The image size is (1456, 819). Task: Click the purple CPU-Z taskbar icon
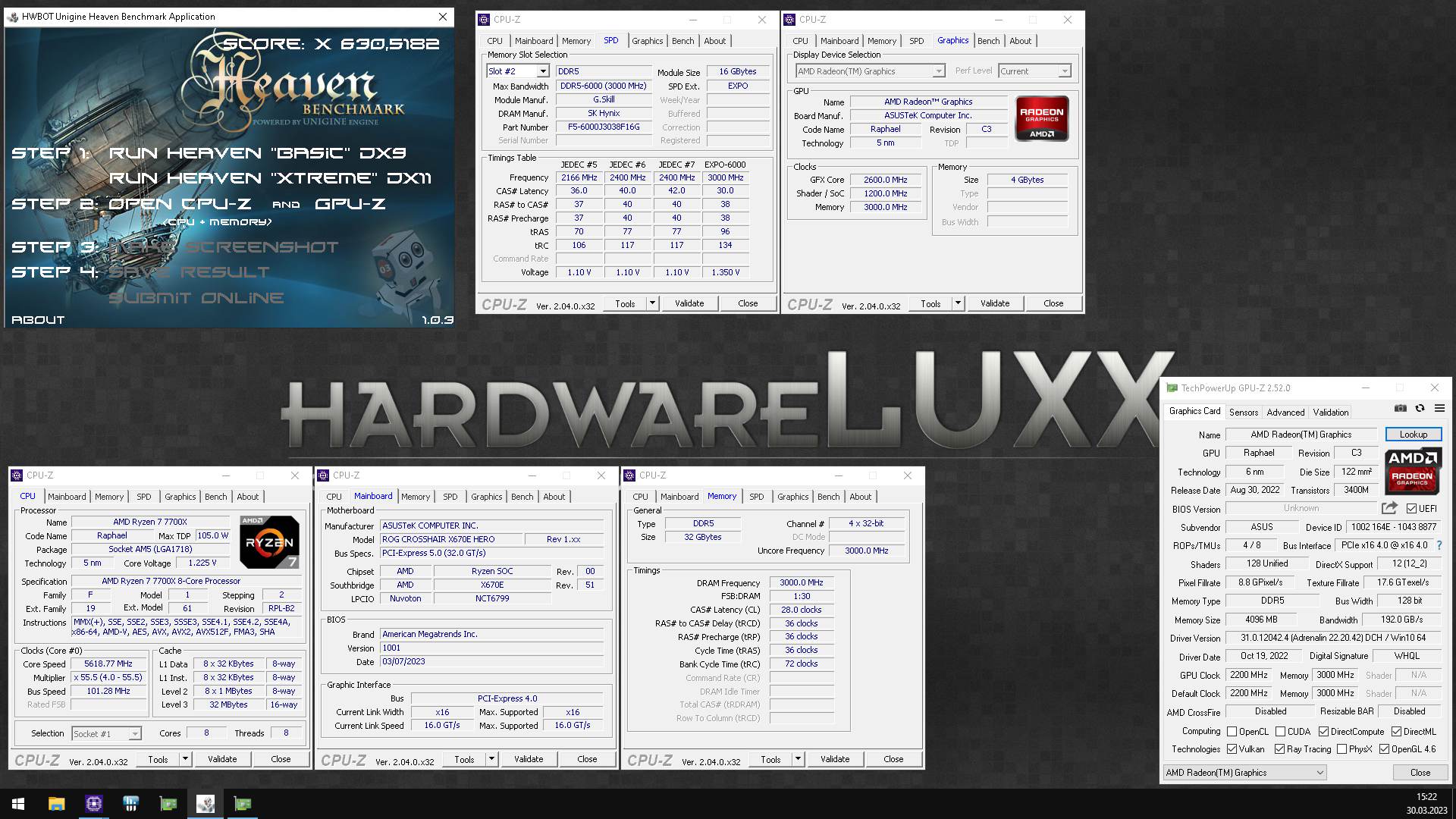93,804
